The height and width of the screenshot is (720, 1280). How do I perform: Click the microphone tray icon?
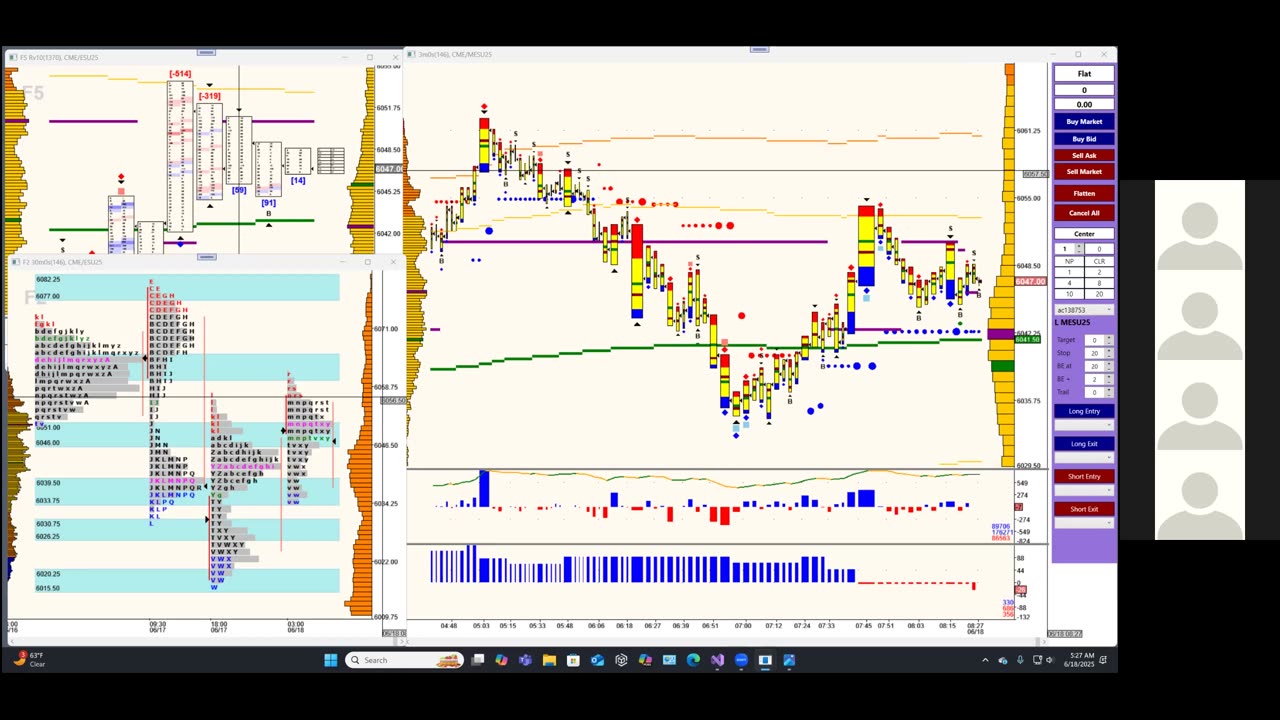(x=1020, y=660)
